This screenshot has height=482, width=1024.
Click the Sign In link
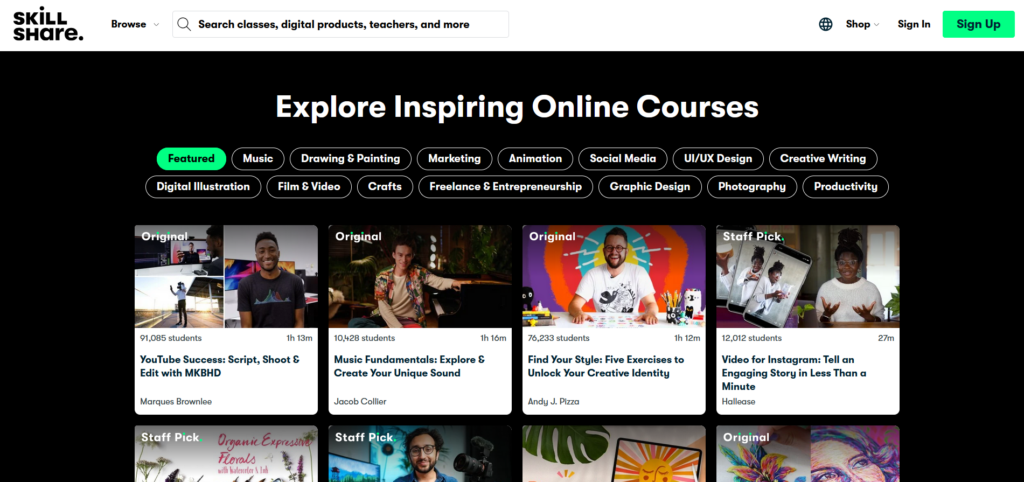click(x=913, y=24)
